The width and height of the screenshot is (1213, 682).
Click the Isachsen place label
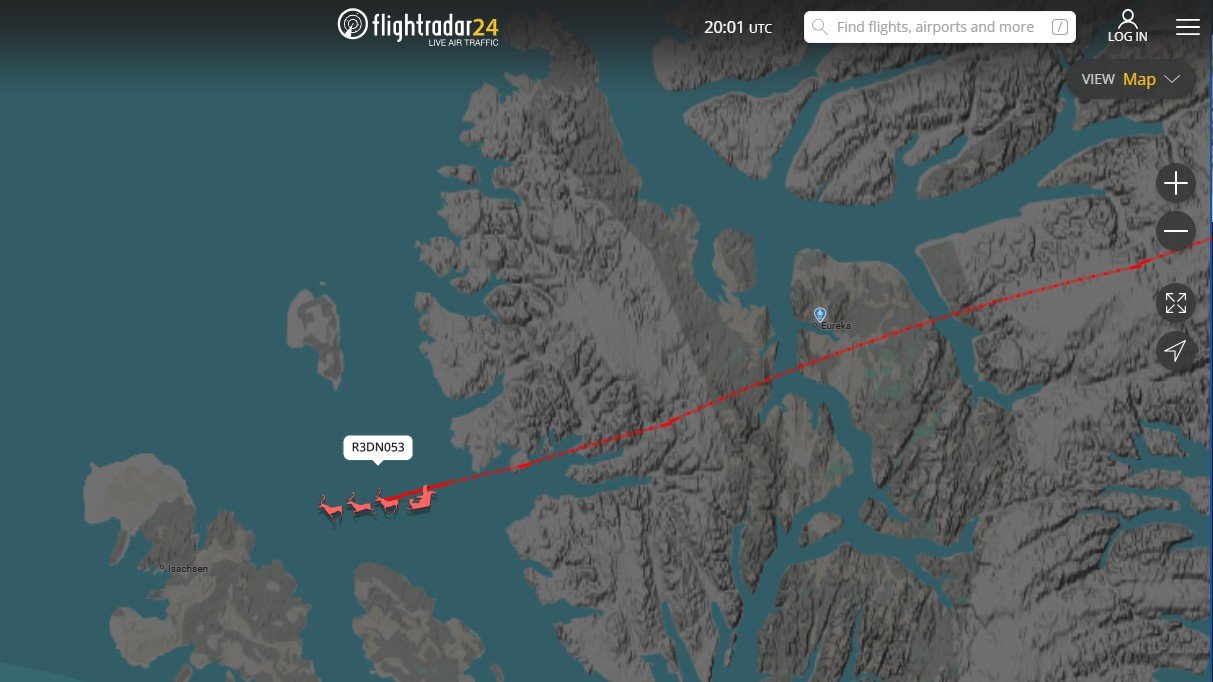(187, 568)
